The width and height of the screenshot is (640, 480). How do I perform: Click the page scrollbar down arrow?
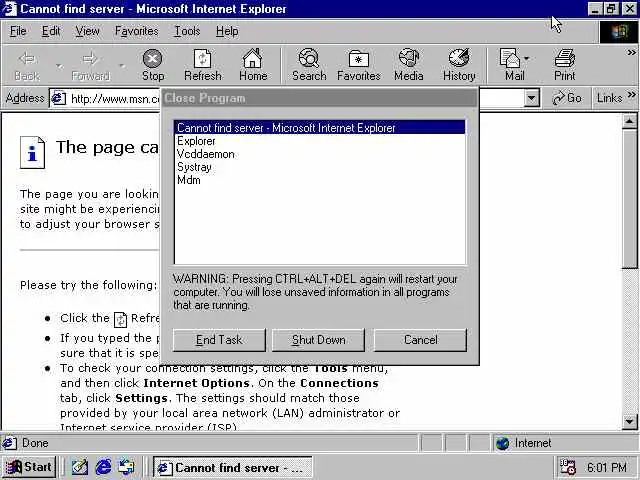click(x=629, y=421)
